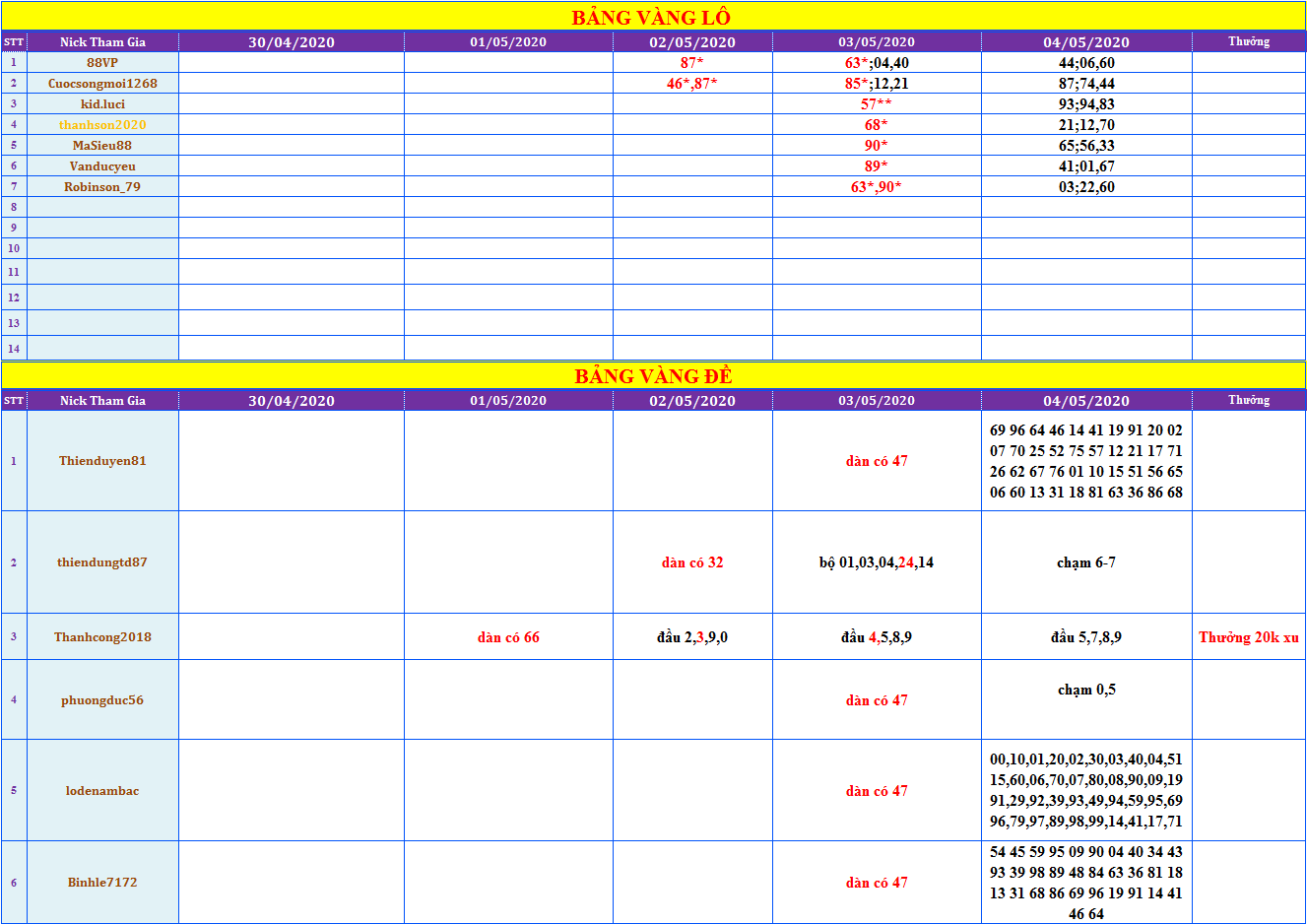Click nickname cell 'Vanducyeu'
Image resolution: width=1307 pixels, height=924 pixels.
pos(102,165)
